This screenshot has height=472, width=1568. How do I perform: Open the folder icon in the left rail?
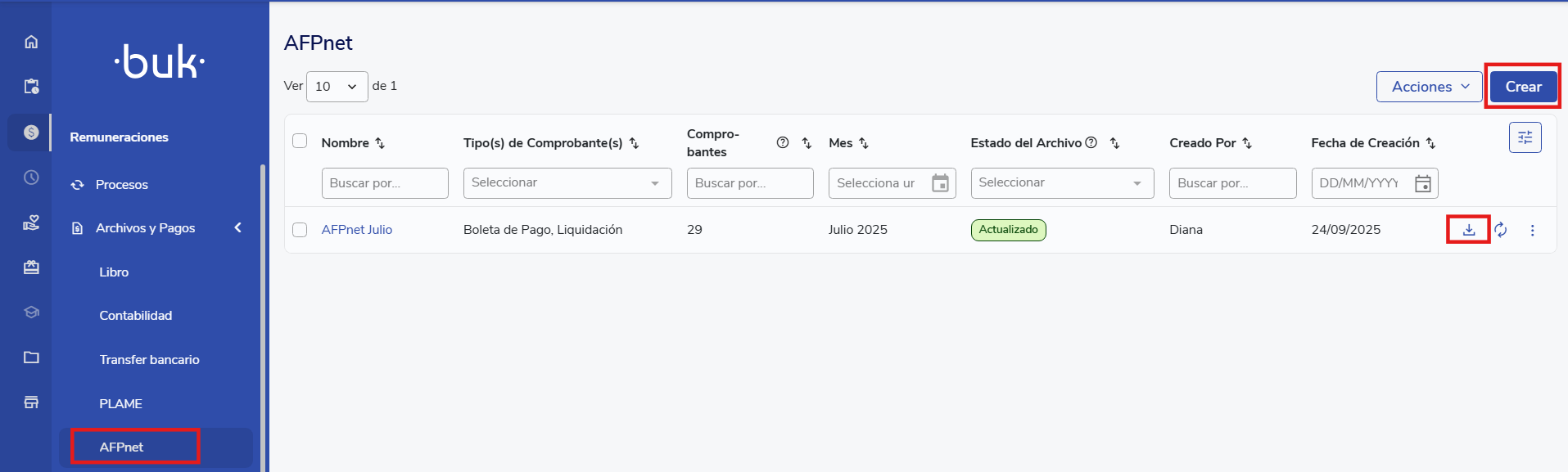pyautogui.click(x=31, y=357)
